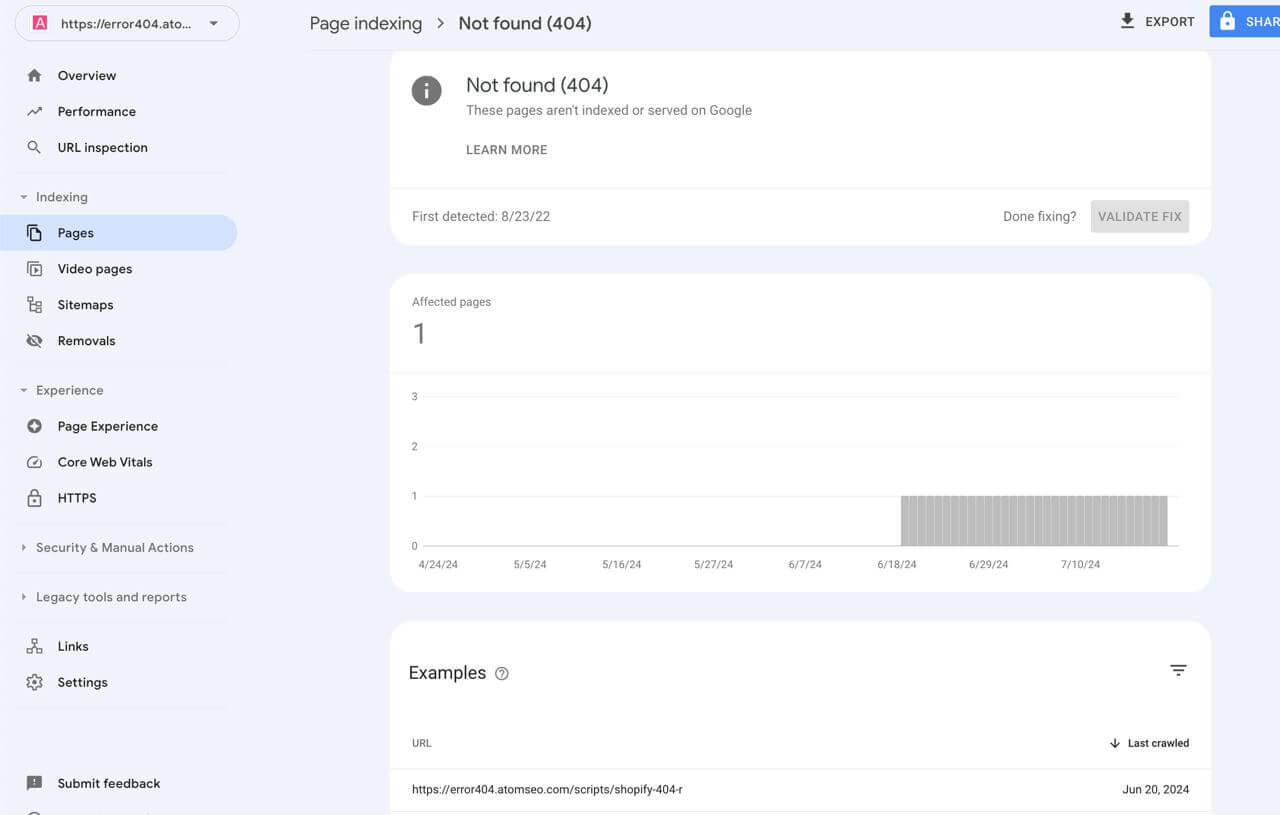Click the URL inspection magnifier icon
The width and height of the screenshot is (1280, 815).
pyautogui.click(x=34, y=148)
